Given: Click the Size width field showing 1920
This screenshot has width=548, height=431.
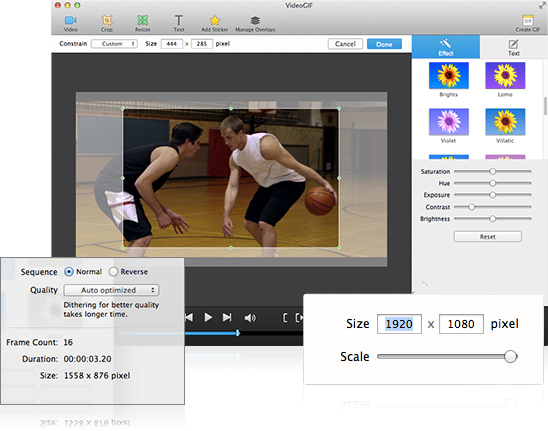Looking at the screenshot, I should click(x=399, y=324).
